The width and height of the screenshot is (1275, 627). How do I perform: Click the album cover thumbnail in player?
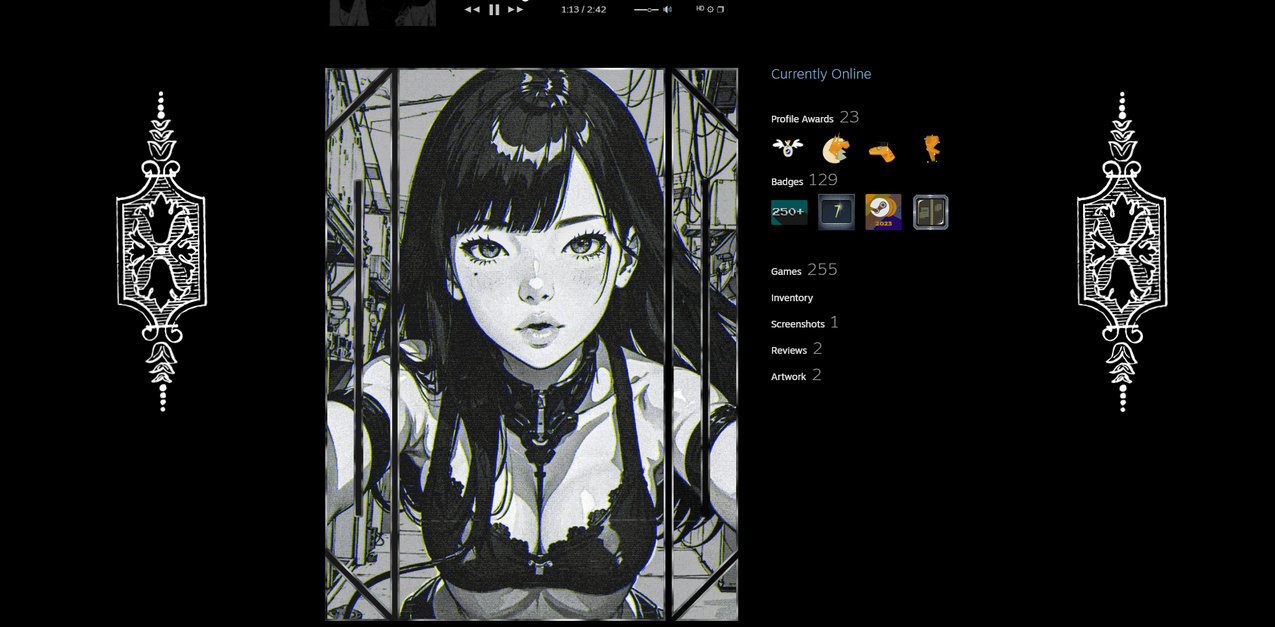click(383, 12)
